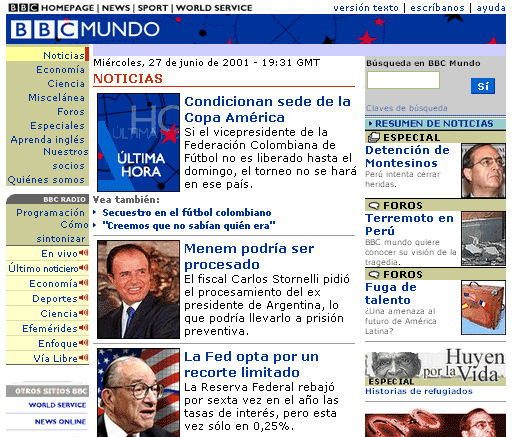Go to Nuestros socios page
The height and width of the screenshot is (437, 512).
(66, 158)
